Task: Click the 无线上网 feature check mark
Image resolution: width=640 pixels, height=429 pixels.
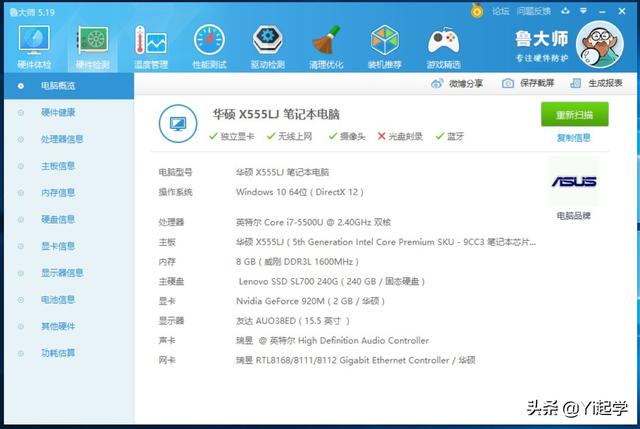Action: [x=271, y=136]
